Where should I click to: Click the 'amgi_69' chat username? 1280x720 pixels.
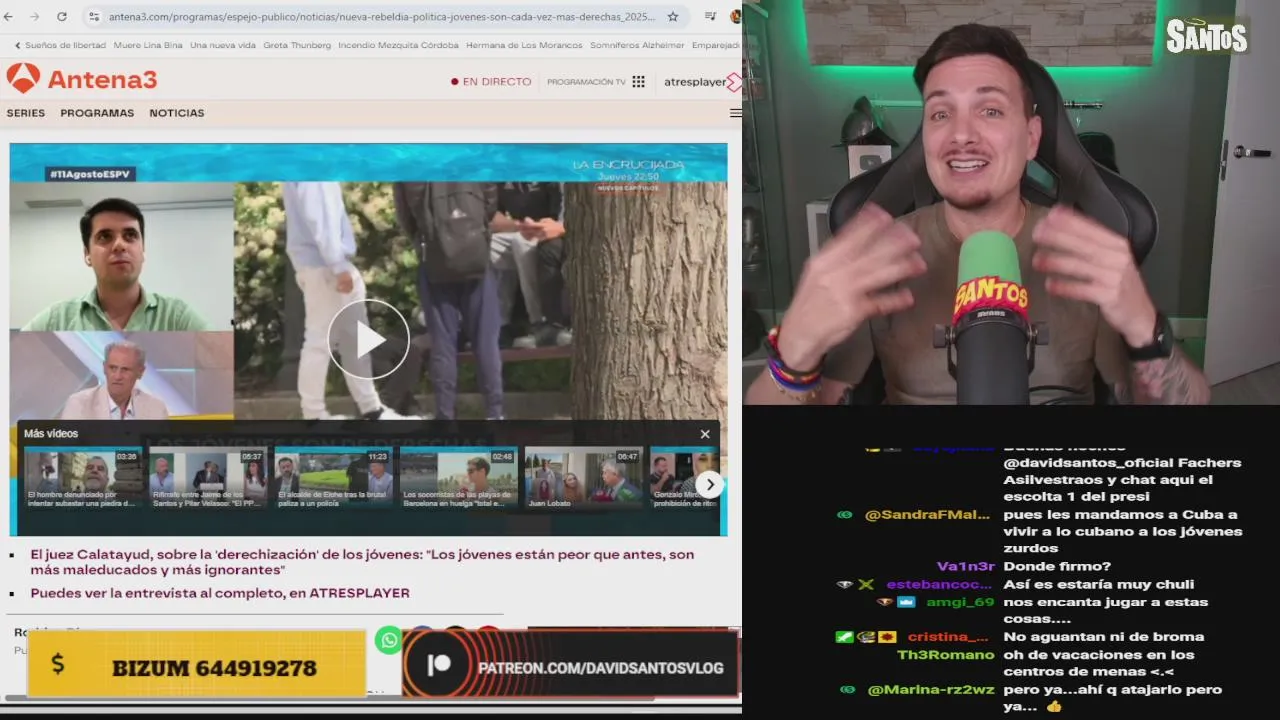[x=960, y=602]
